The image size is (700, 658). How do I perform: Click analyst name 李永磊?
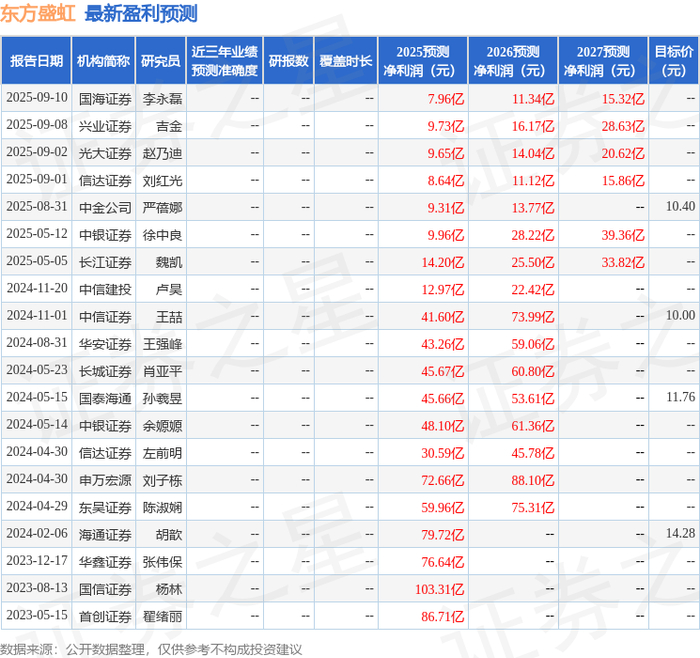[x=162, y=99]
